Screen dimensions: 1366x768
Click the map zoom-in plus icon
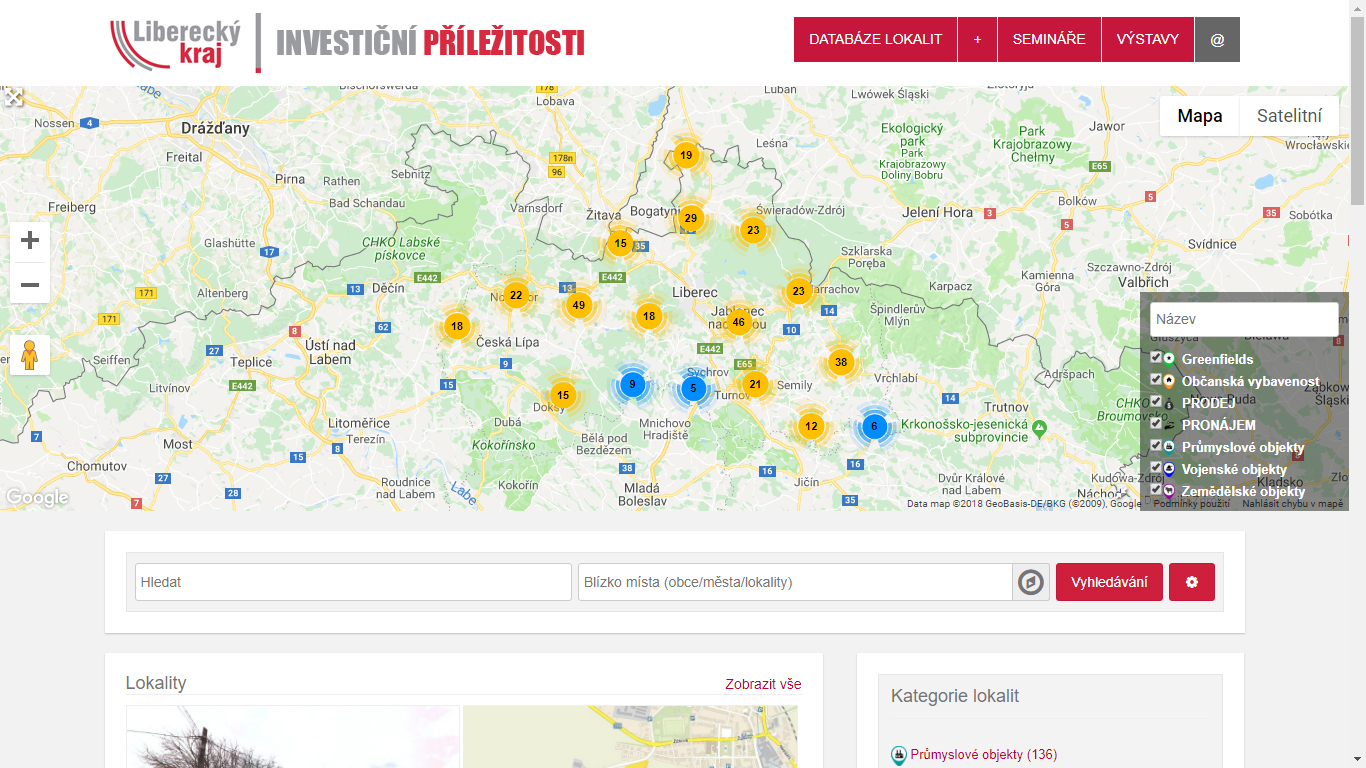(x=30, y=241)
